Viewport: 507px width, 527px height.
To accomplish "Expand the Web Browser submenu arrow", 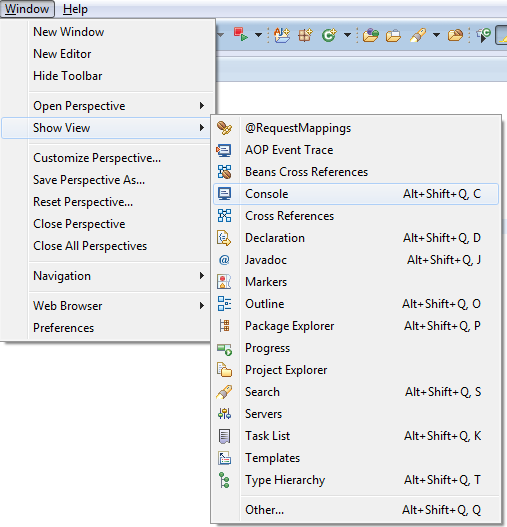I will click(x=202, y=306).
